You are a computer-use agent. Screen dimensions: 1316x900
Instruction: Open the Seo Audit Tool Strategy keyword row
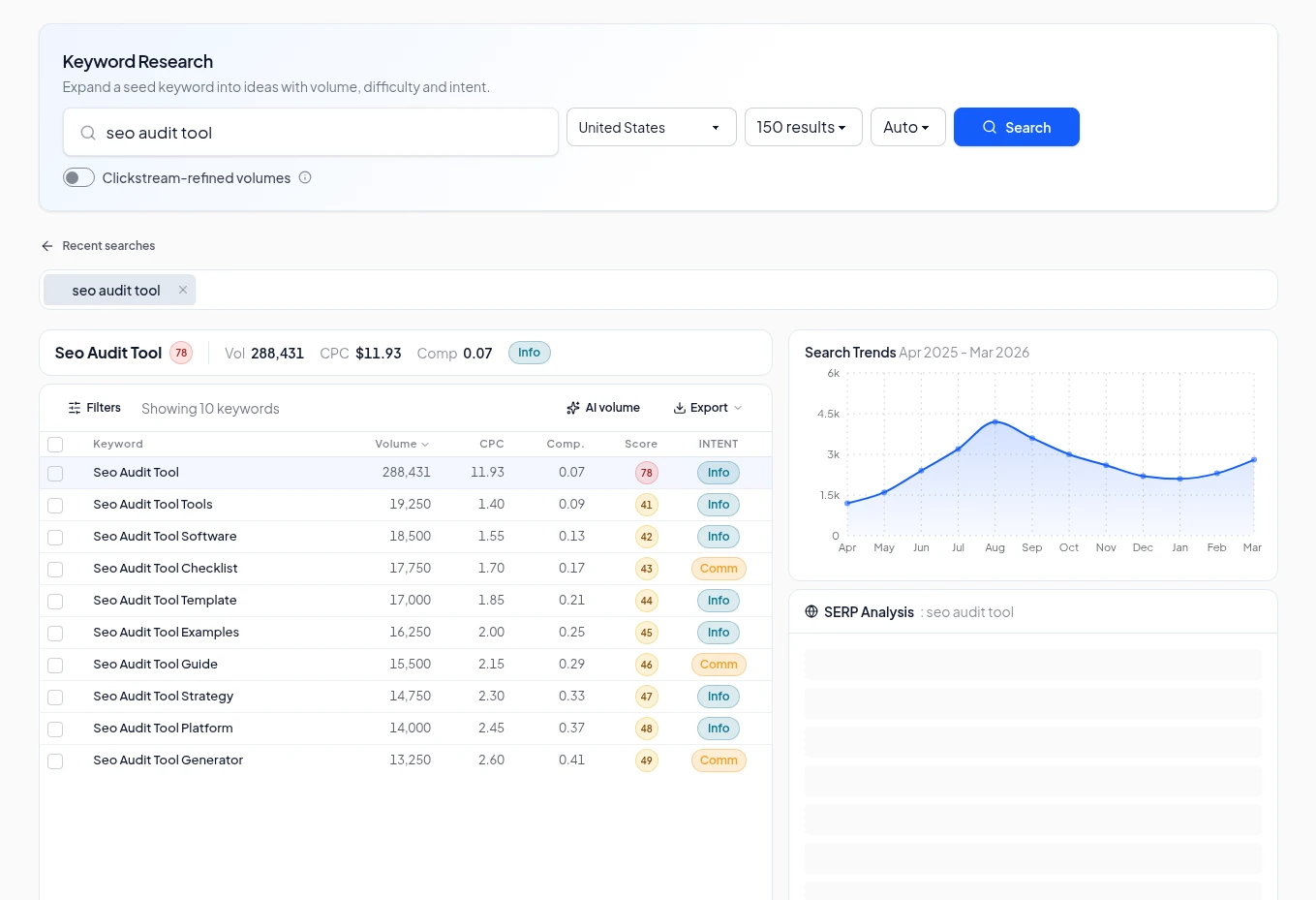406,697
